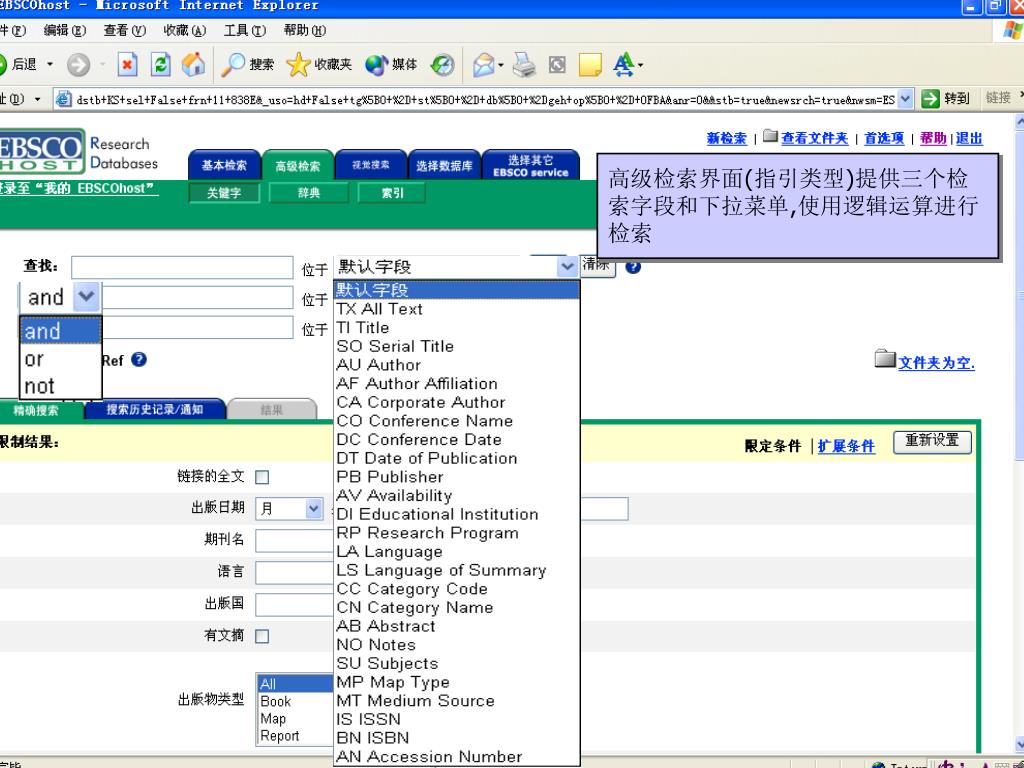
Task: Click the page icon in address bar
Action: (63, 99)
